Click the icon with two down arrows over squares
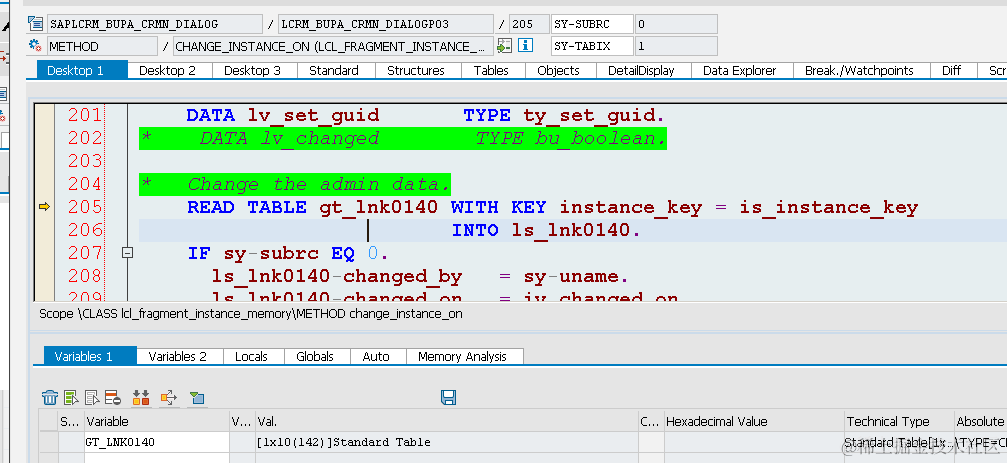This screenshot has height=463, width=1007. pyautogui.click(x=141, y=398)
